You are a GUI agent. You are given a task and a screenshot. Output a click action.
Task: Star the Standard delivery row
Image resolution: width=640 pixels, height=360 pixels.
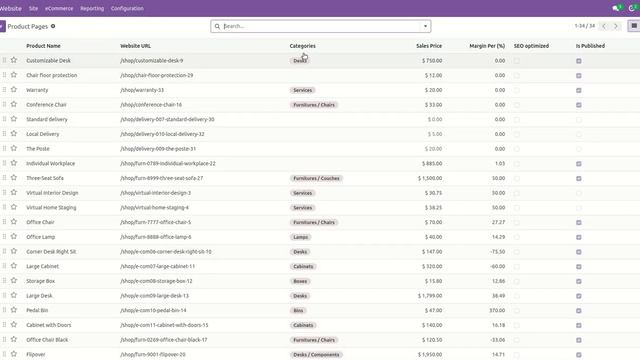tap(14, 119)
